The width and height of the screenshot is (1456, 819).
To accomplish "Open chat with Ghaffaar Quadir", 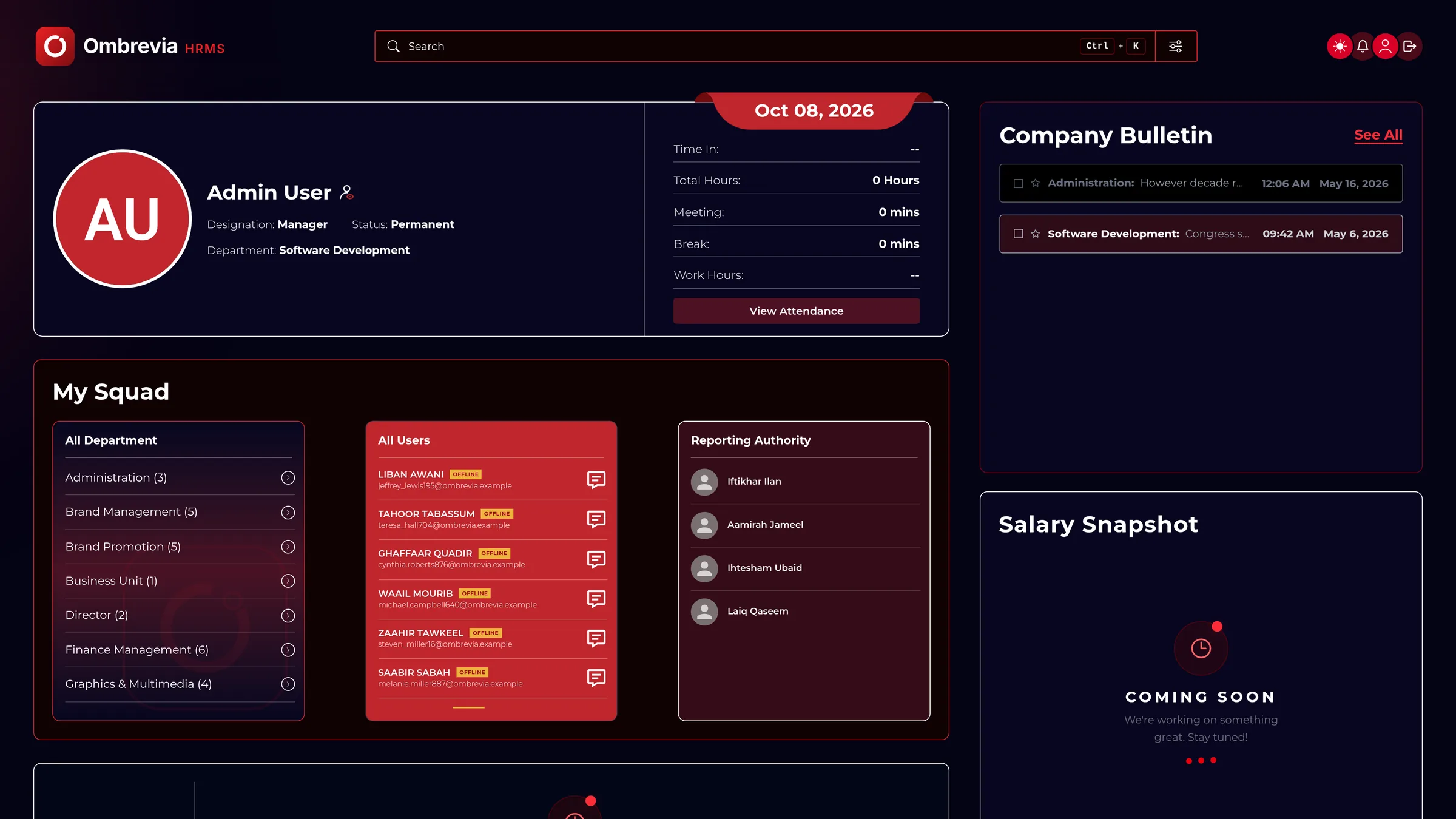I will [596, 559].
